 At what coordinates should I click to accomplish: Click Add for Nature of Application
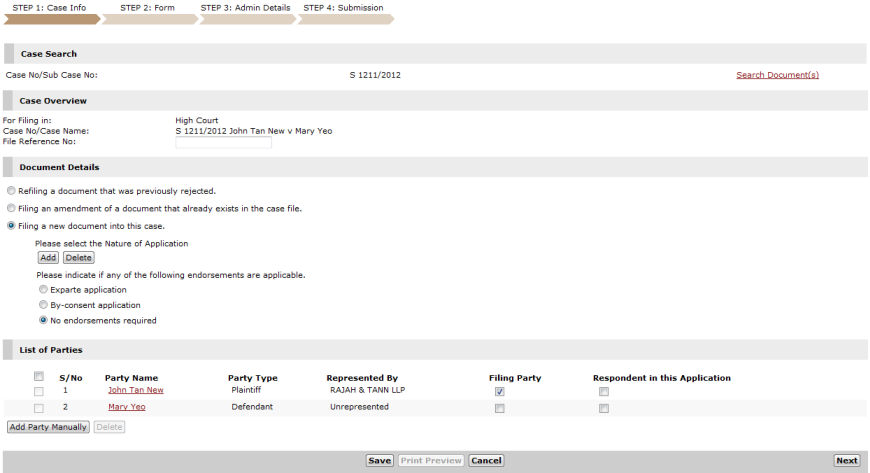tap(47, 258)
